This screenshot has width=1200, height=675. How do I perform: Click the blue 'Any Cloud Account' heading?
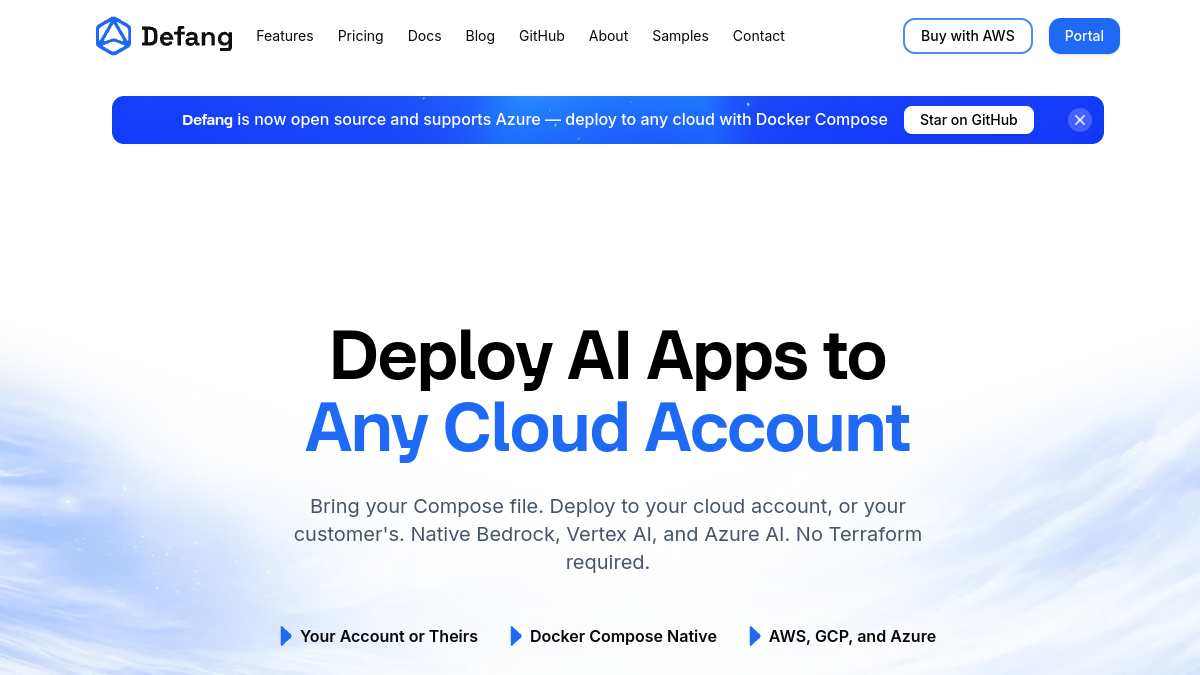(608, 428)
